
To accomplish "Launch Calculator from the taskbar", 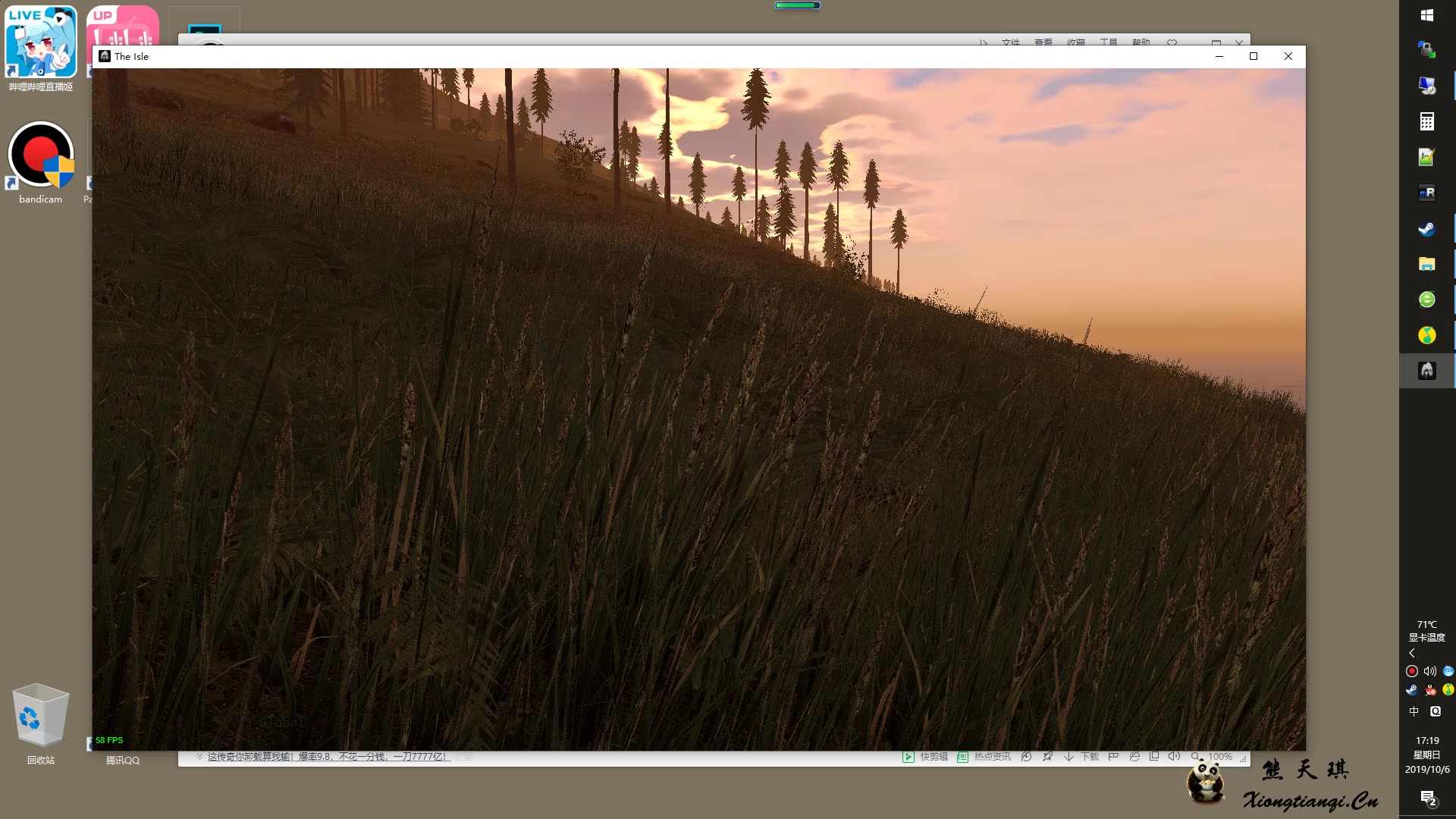I will 1426,121.
